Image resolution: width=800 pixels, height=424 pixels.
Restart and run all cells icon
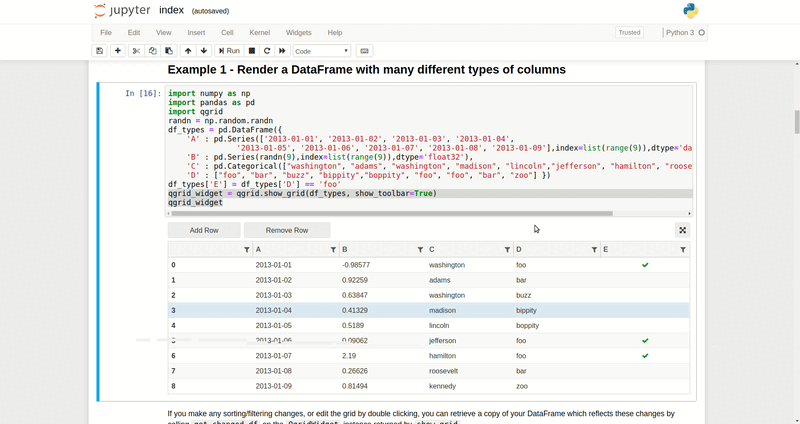(282, 51)
